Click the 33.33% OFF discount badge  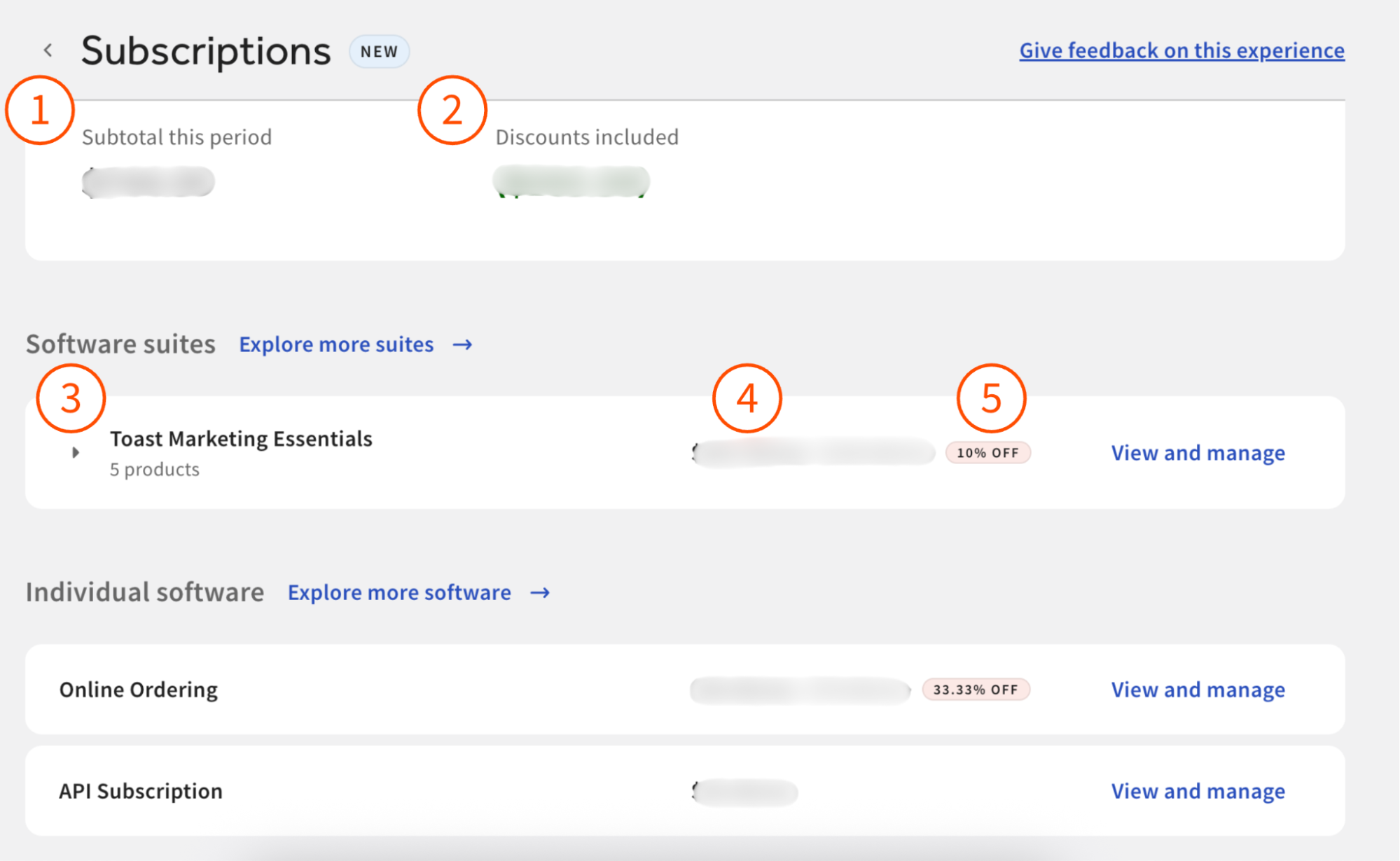tap(976, 689)
